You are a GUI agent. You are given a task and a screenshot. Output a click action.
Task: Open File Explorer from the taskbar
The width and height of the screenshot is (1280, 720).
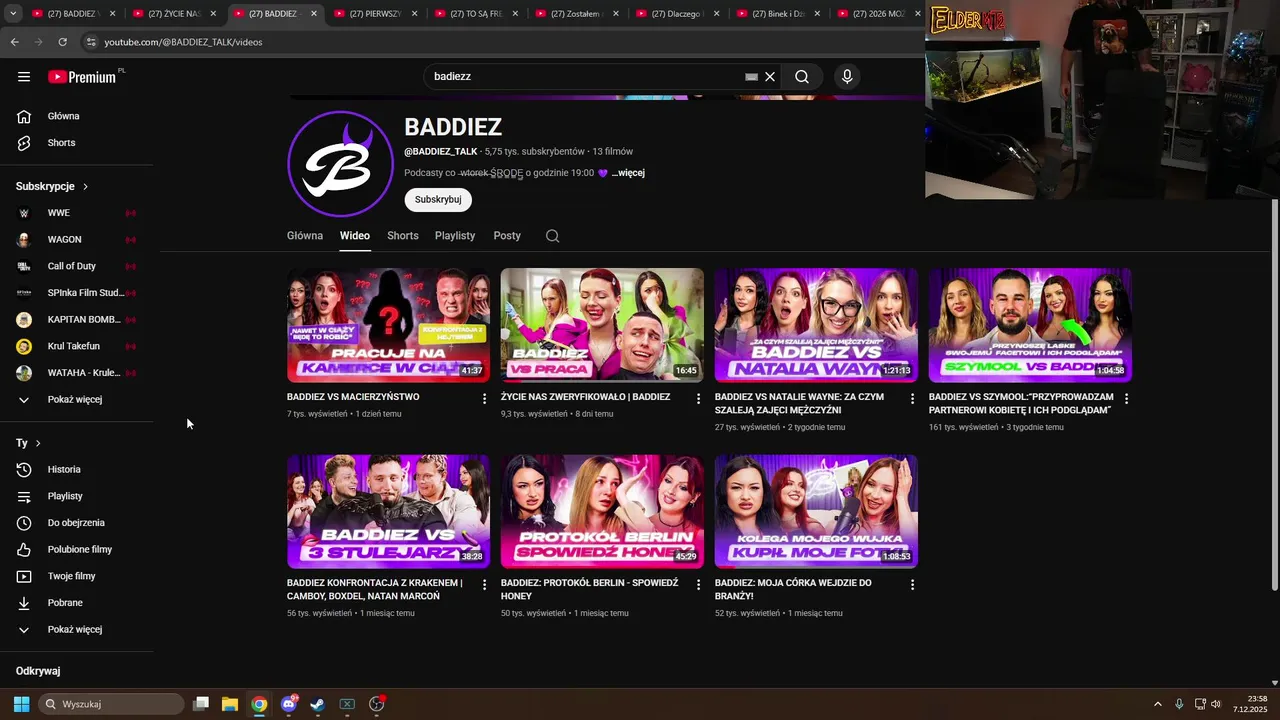coord(230,704)
